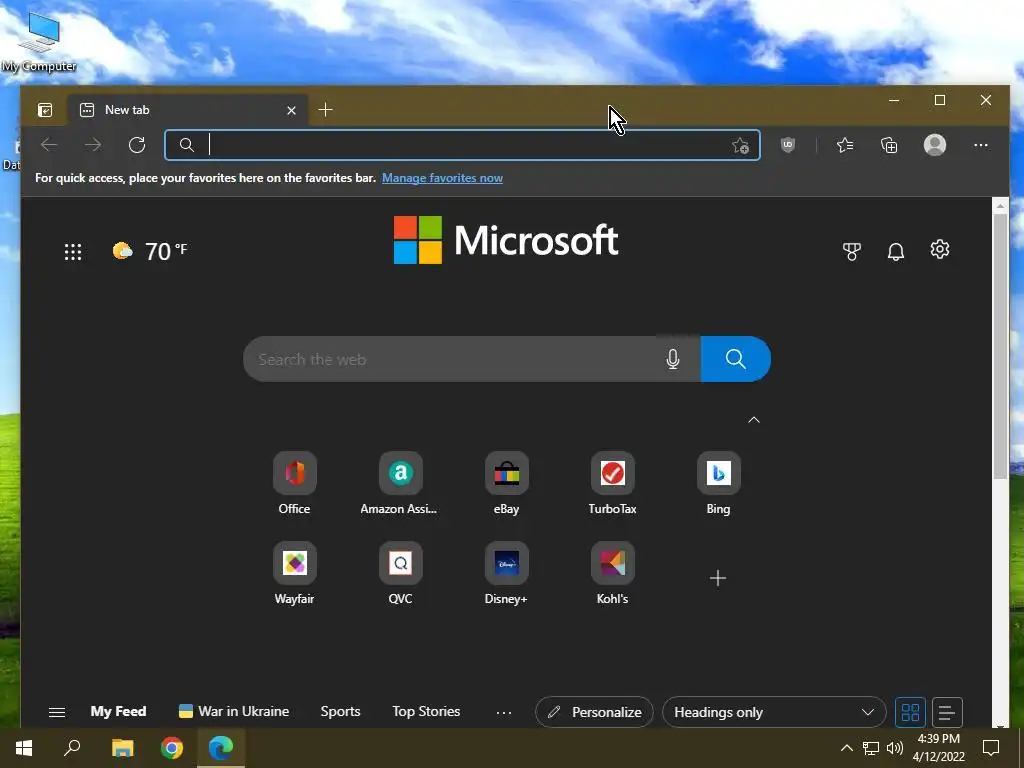
Task: Open Settings and more menu
Action: click(x=980, y=145)
